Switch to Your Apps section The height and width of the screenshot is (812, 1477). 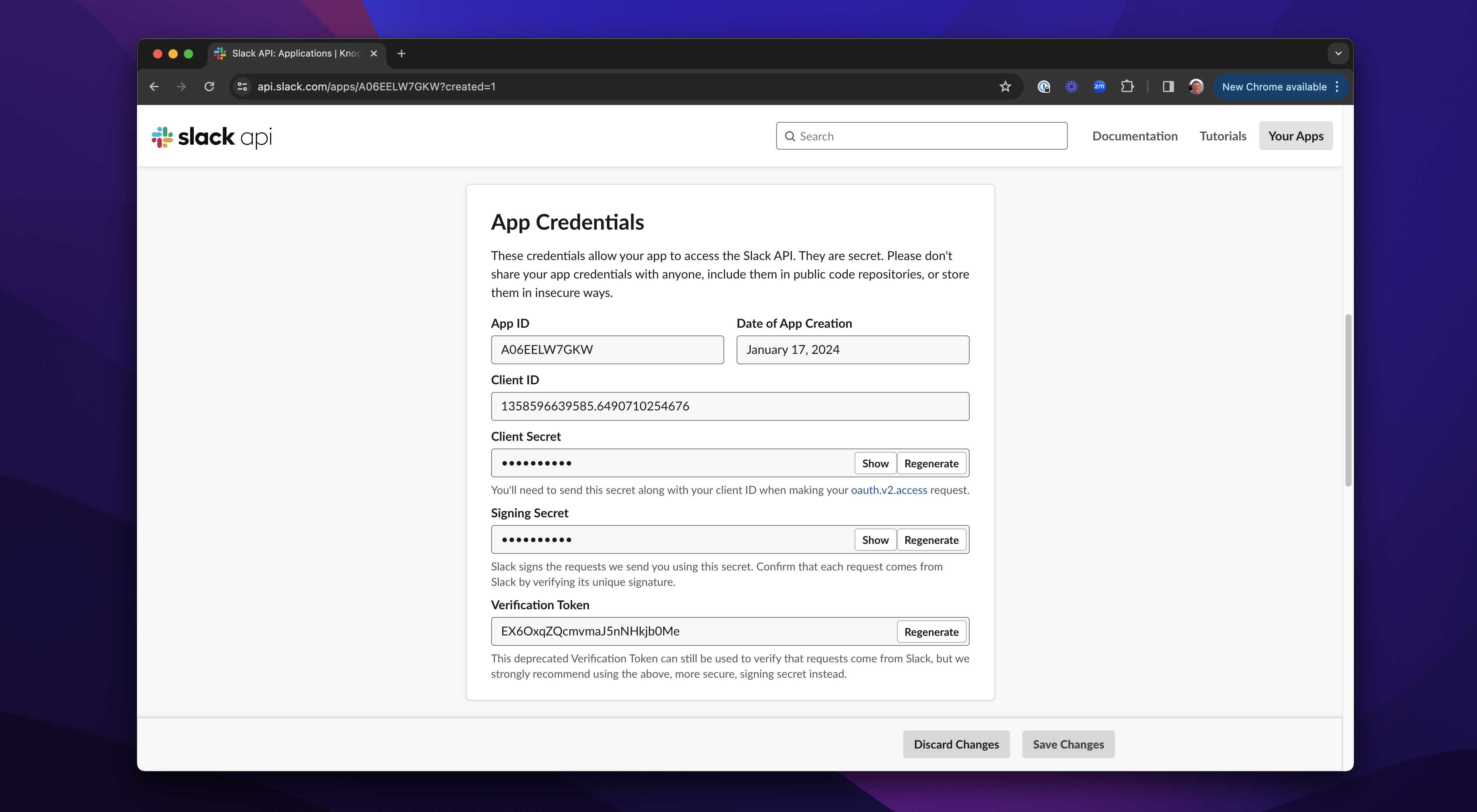[x=1296, y=136]
